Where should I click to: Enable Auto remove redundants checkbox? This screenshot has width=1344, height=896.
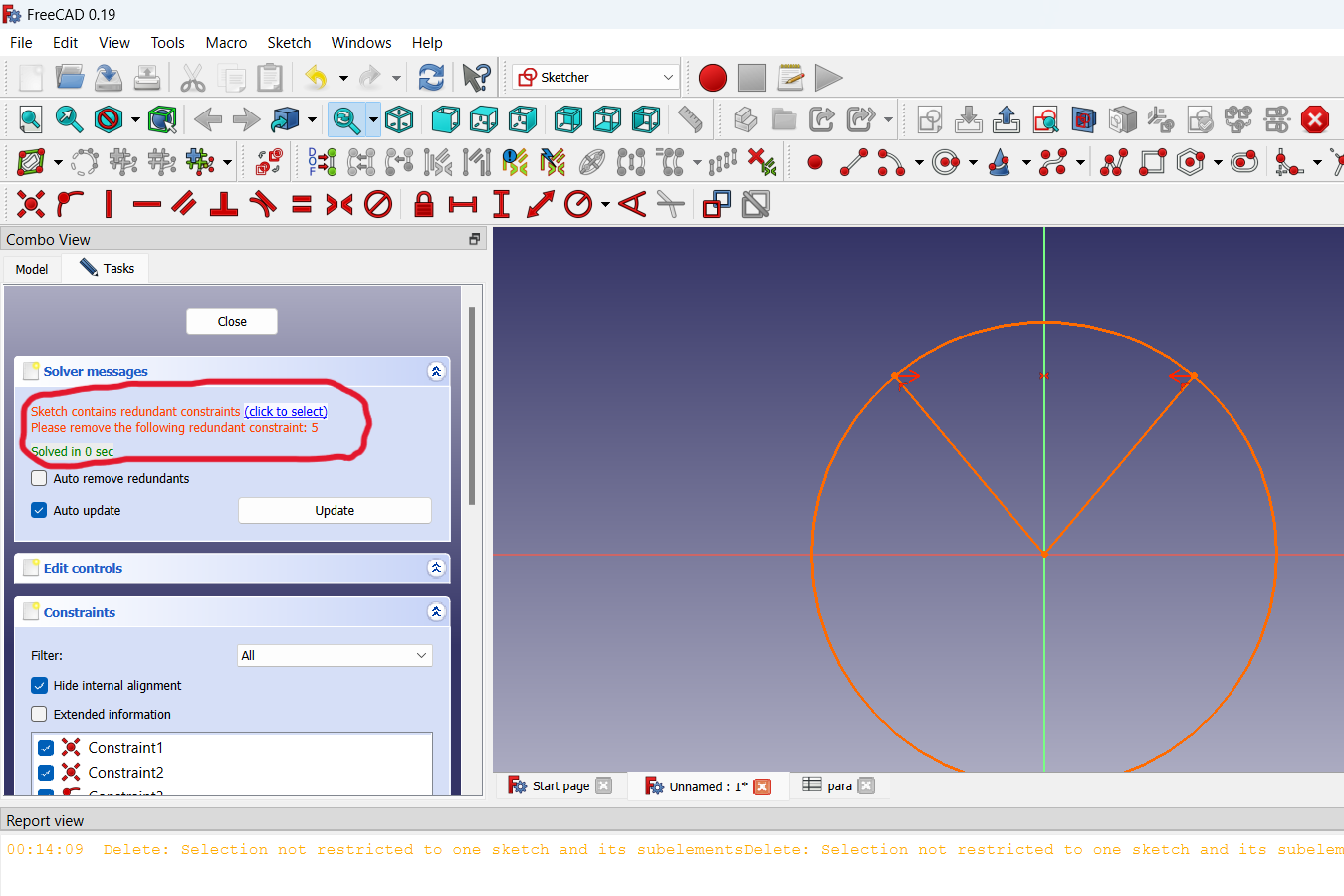[x=39, y=478]
